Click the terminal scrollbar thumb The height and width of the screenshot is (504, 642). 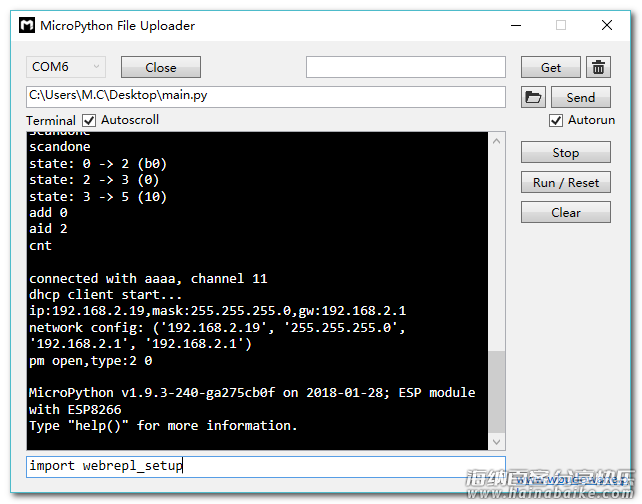pos(497,392)
